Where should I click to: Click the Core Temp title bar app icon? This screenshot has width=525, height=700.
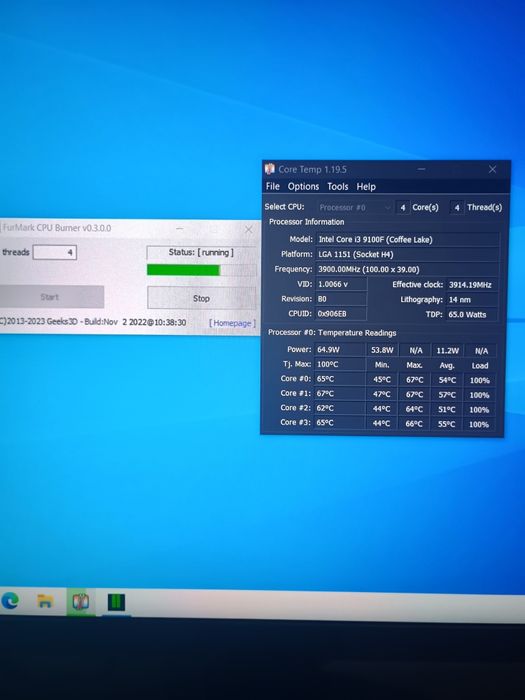(x=269, y=169)
